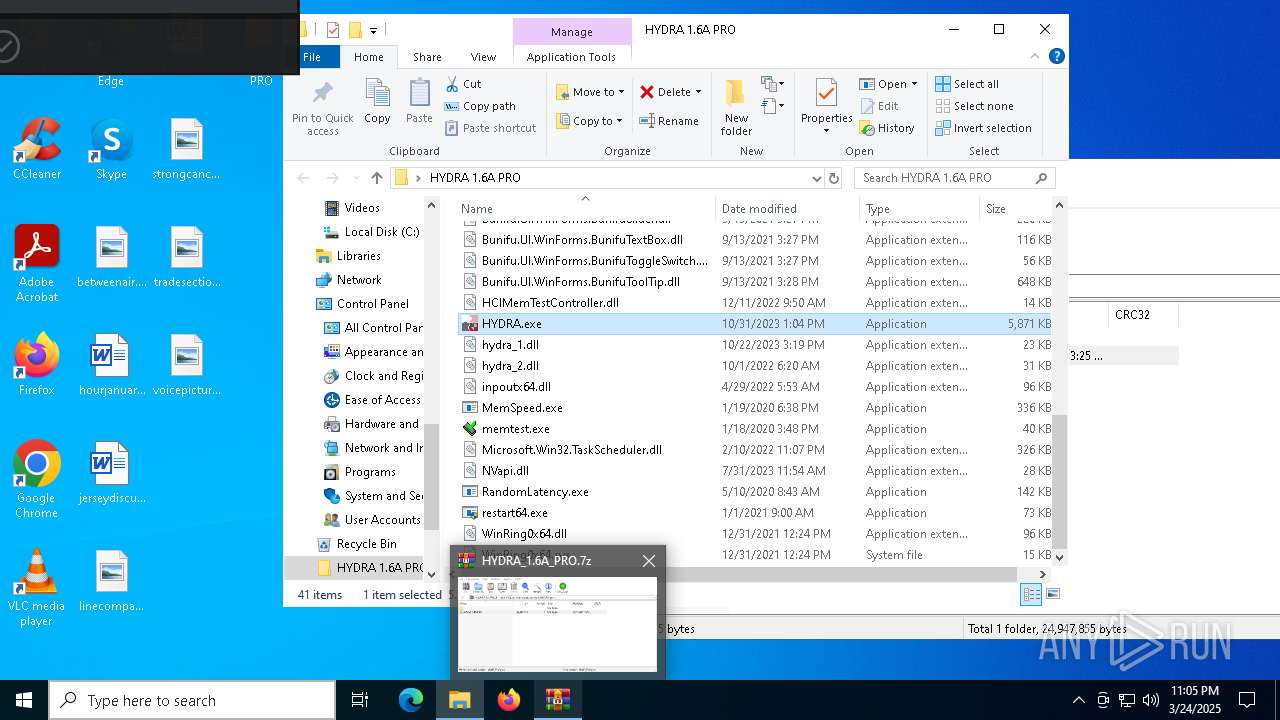Click the Up one level arrow
The height and width of the screenshot is (720, 1280).
(x=376, y=178)
